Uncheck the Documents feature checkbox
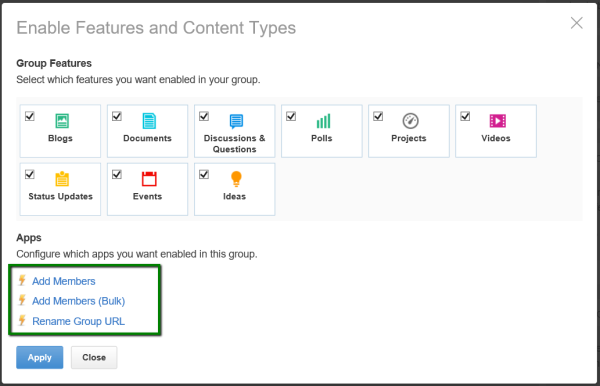The image size is (600, 386). point(117,116)
